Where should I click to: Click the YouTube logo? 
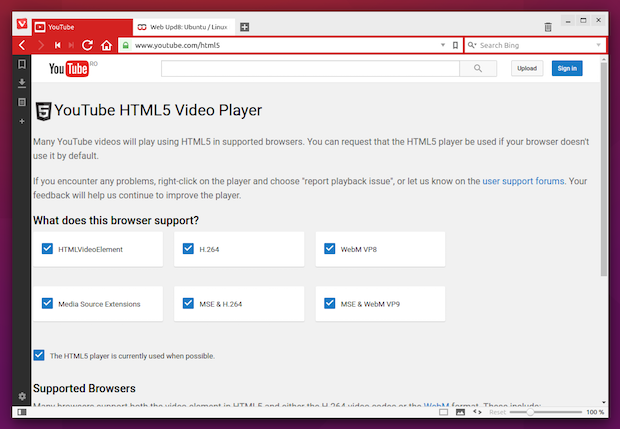69,69
